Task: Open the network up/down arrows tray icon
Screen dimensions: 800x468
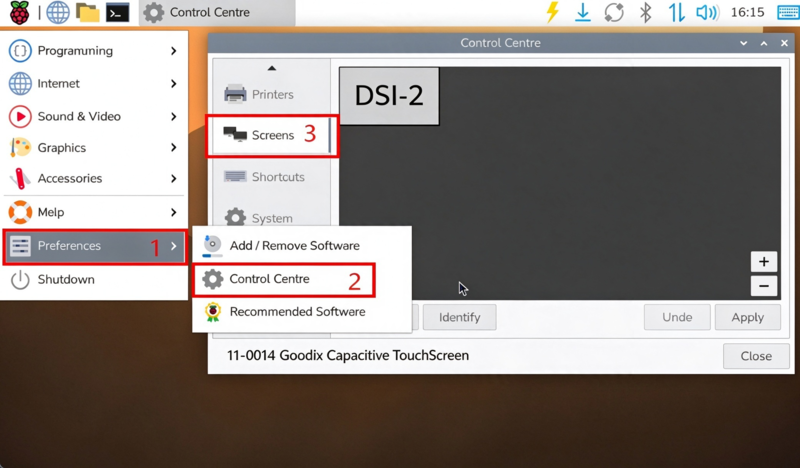Action: pyautogui.click(x=677, y=12)
